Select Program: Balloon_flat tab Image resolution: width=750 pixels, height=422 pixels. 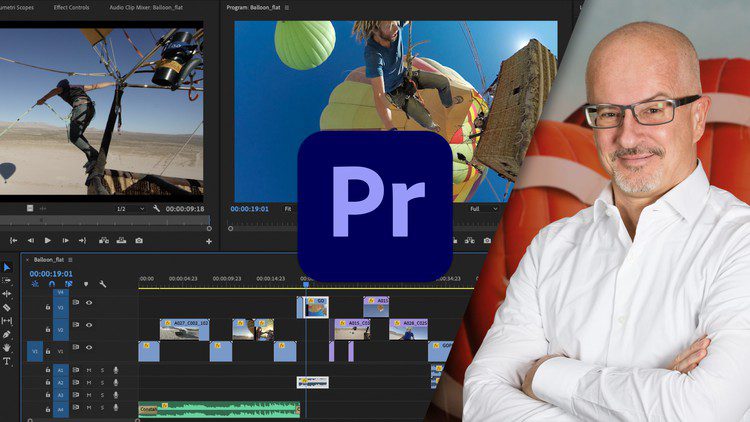[x=253, y=8]
